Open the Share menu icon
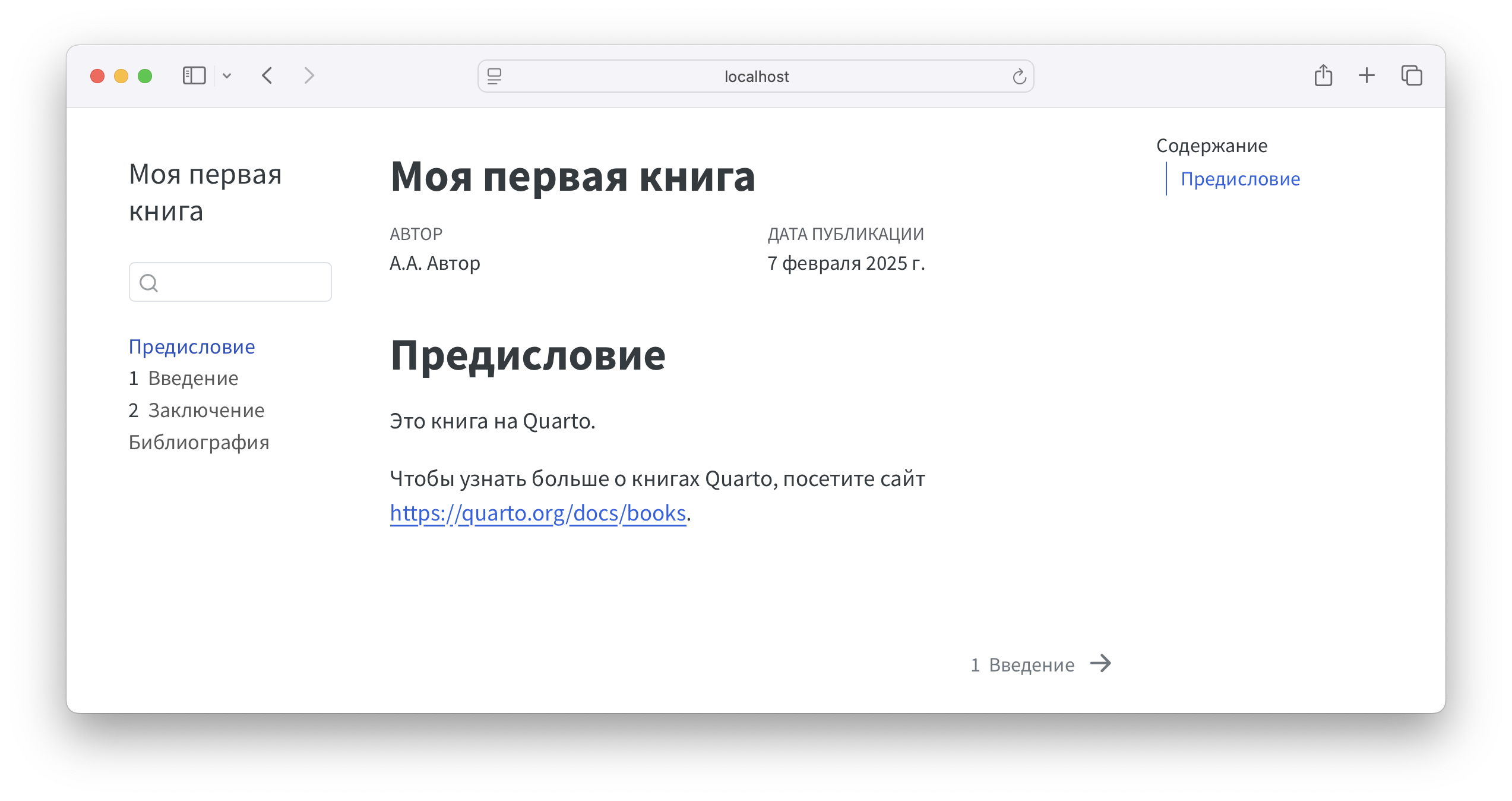 [x=1323, y=75]
